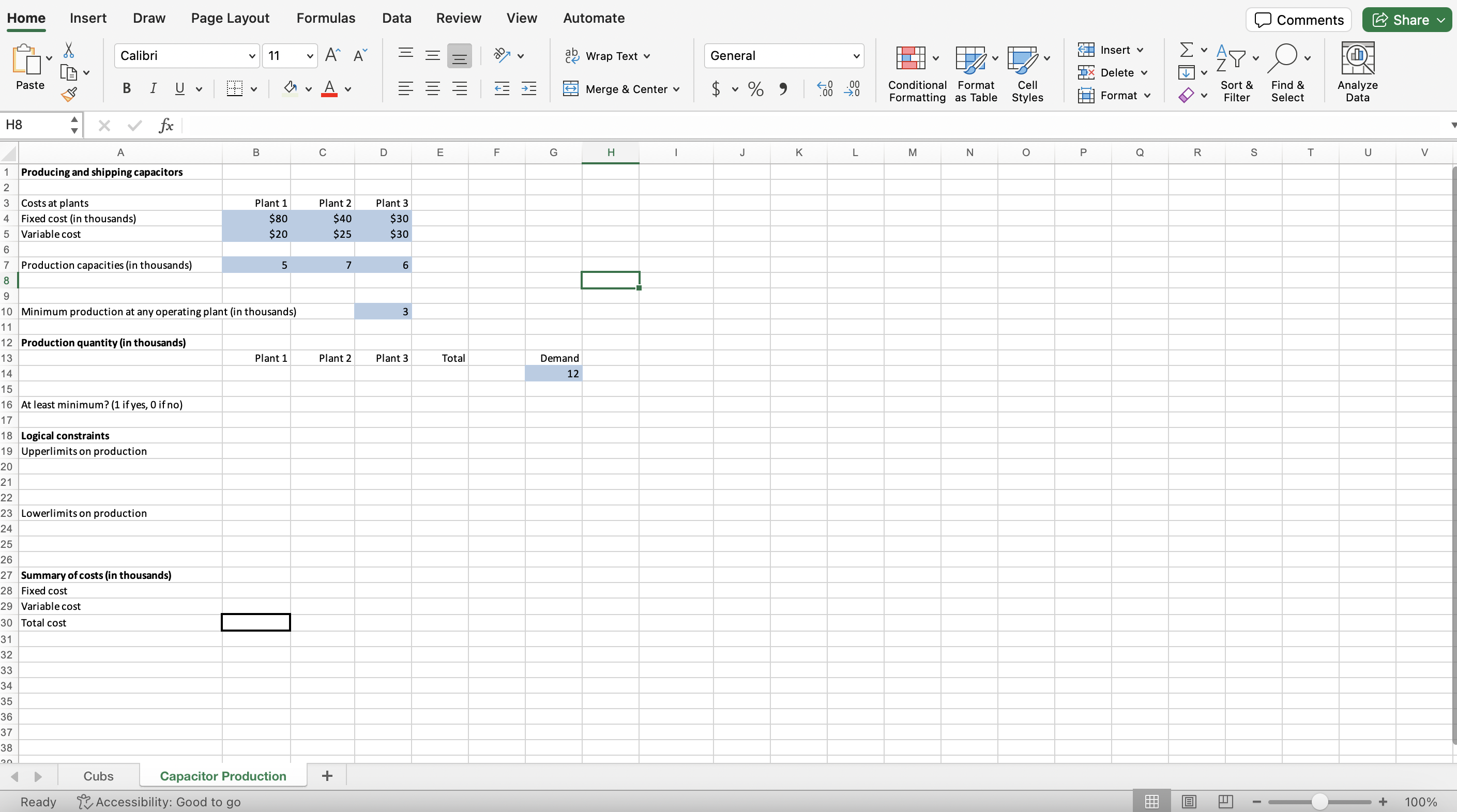Click the Share button

1406,19
